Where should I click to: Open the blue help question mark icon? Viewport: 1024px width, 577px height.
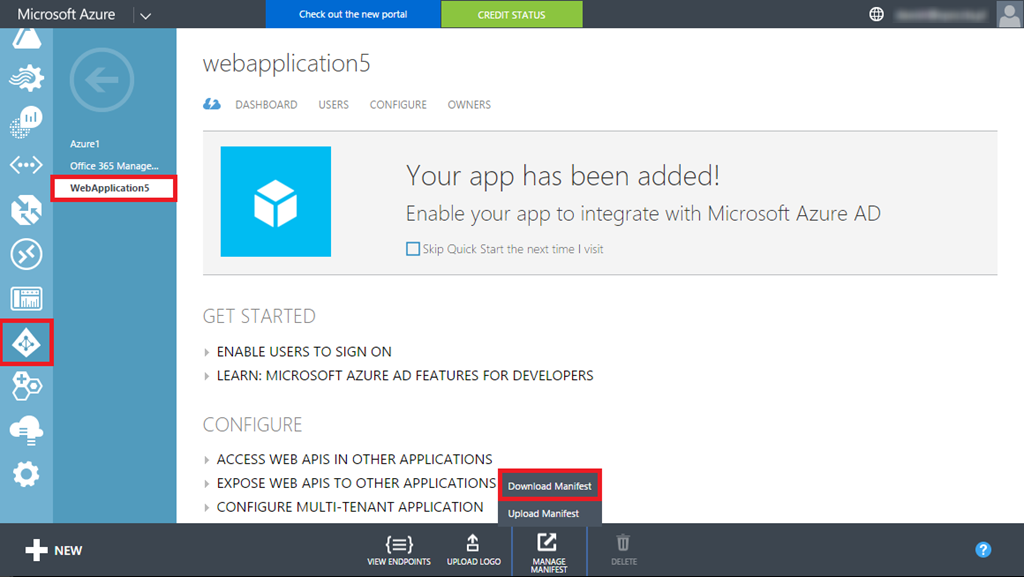coord(983,549)
